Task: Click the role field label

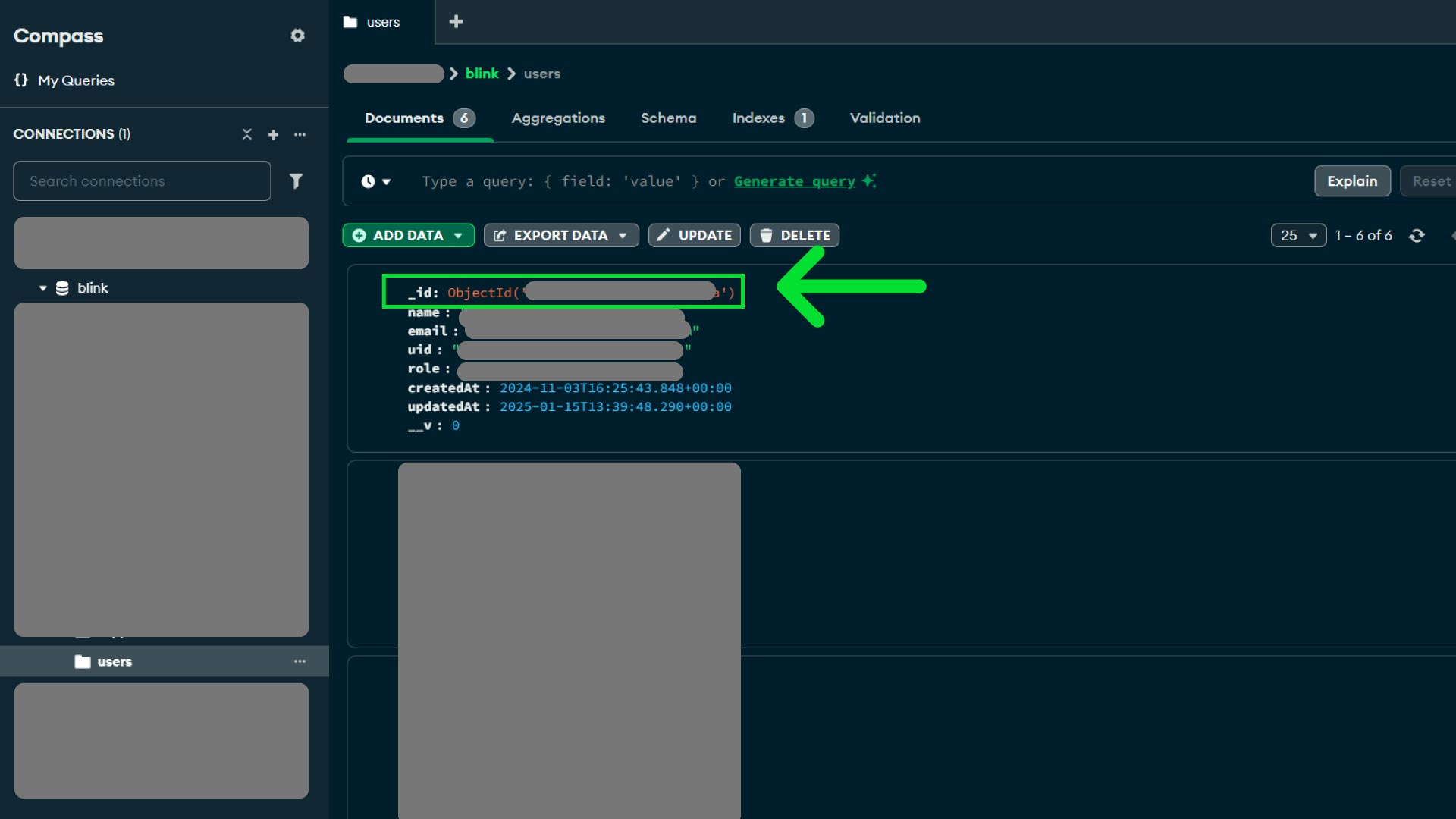Action: pos(423,369)
